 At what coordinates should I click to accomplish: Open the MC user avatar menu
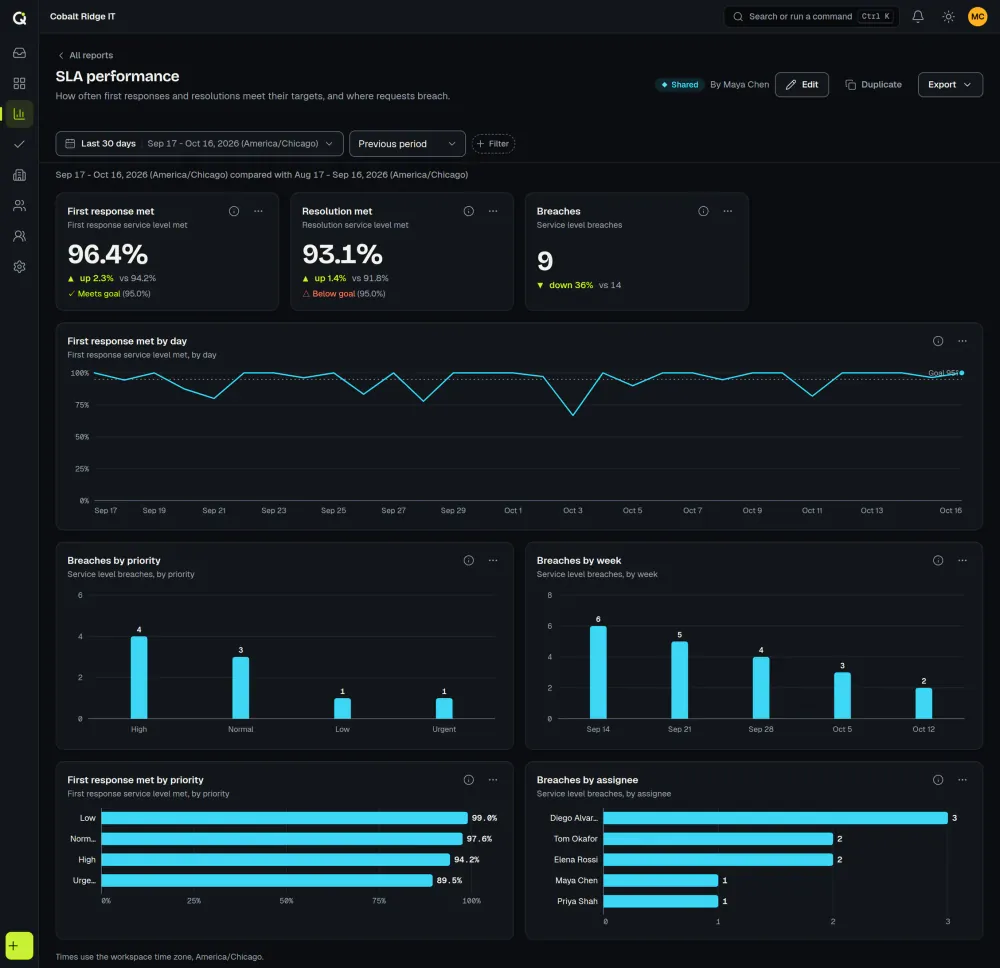[977, 17]
